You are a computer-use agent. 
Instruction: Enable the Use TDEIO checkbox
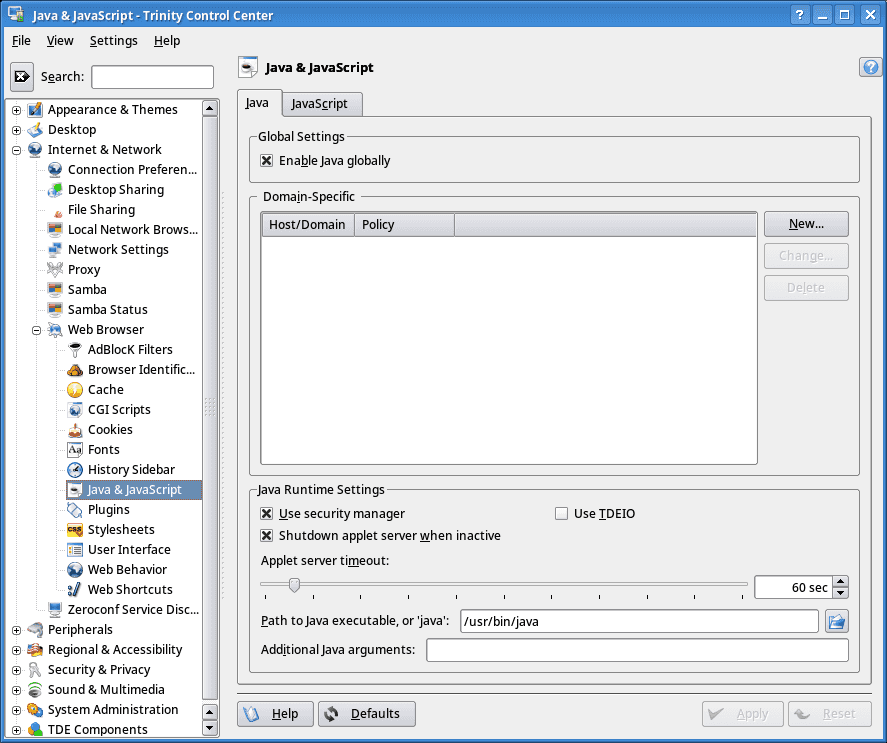pyautogui.click(x=561, y=513)
